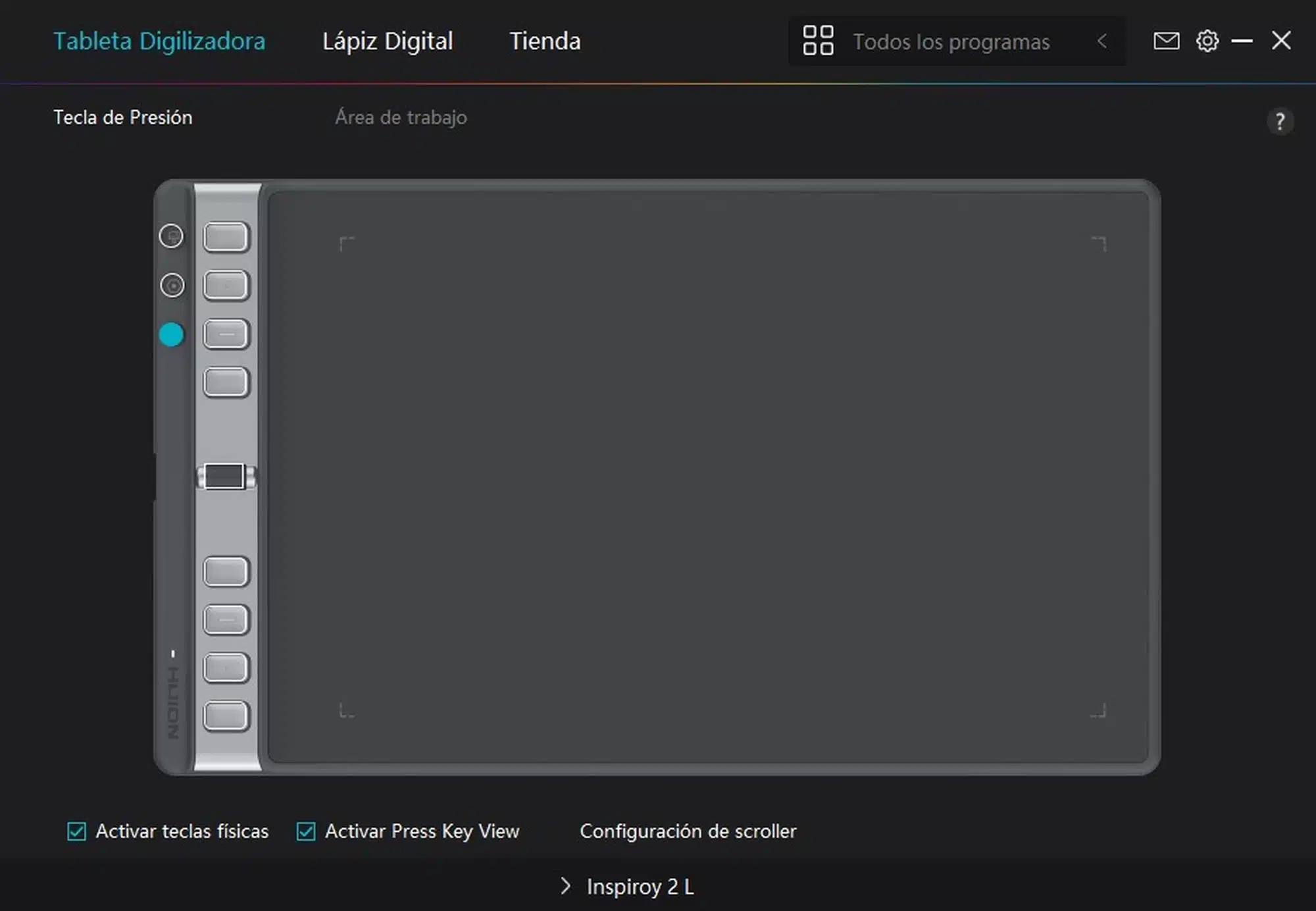Click the scroller wheel on the tablet

click(x=226, y=476)
